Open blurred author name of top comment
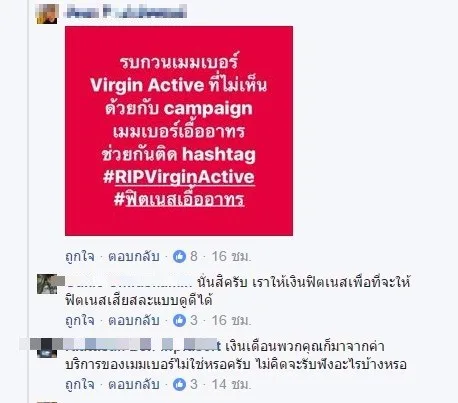The image size is (458, 403). point(126,12)
